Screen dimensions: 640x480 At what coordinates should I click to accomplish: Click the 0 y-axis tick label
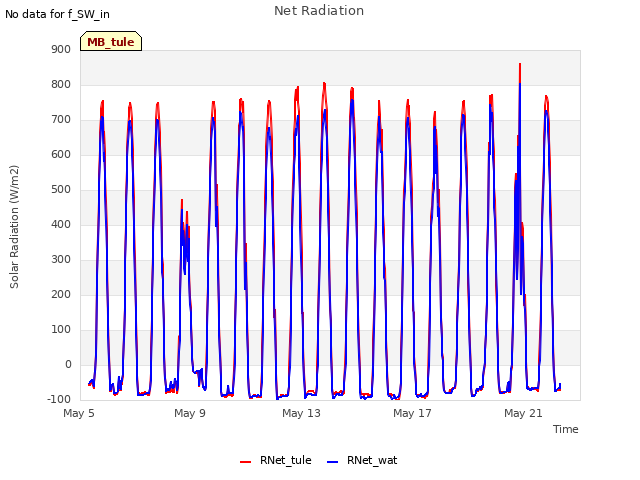click(x=68, y=364)
